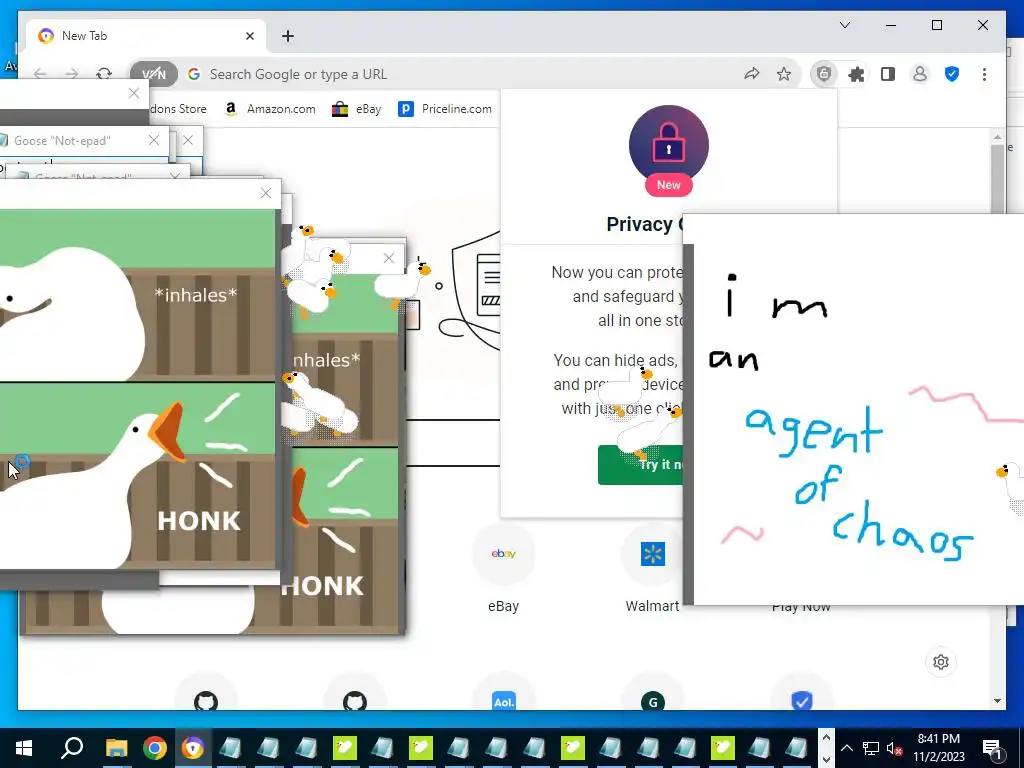This screenshot has width=1024, height=768.
Task: Click the page scrollbar down arrow
Action: point(997,701)
